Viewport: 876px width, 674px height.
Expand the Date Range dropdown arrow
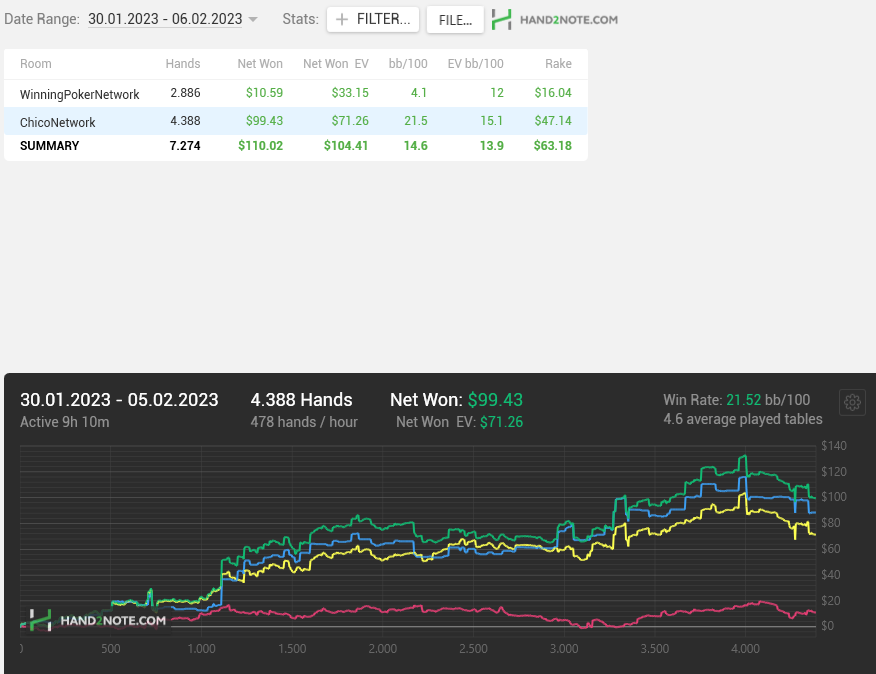click(253, 20)
